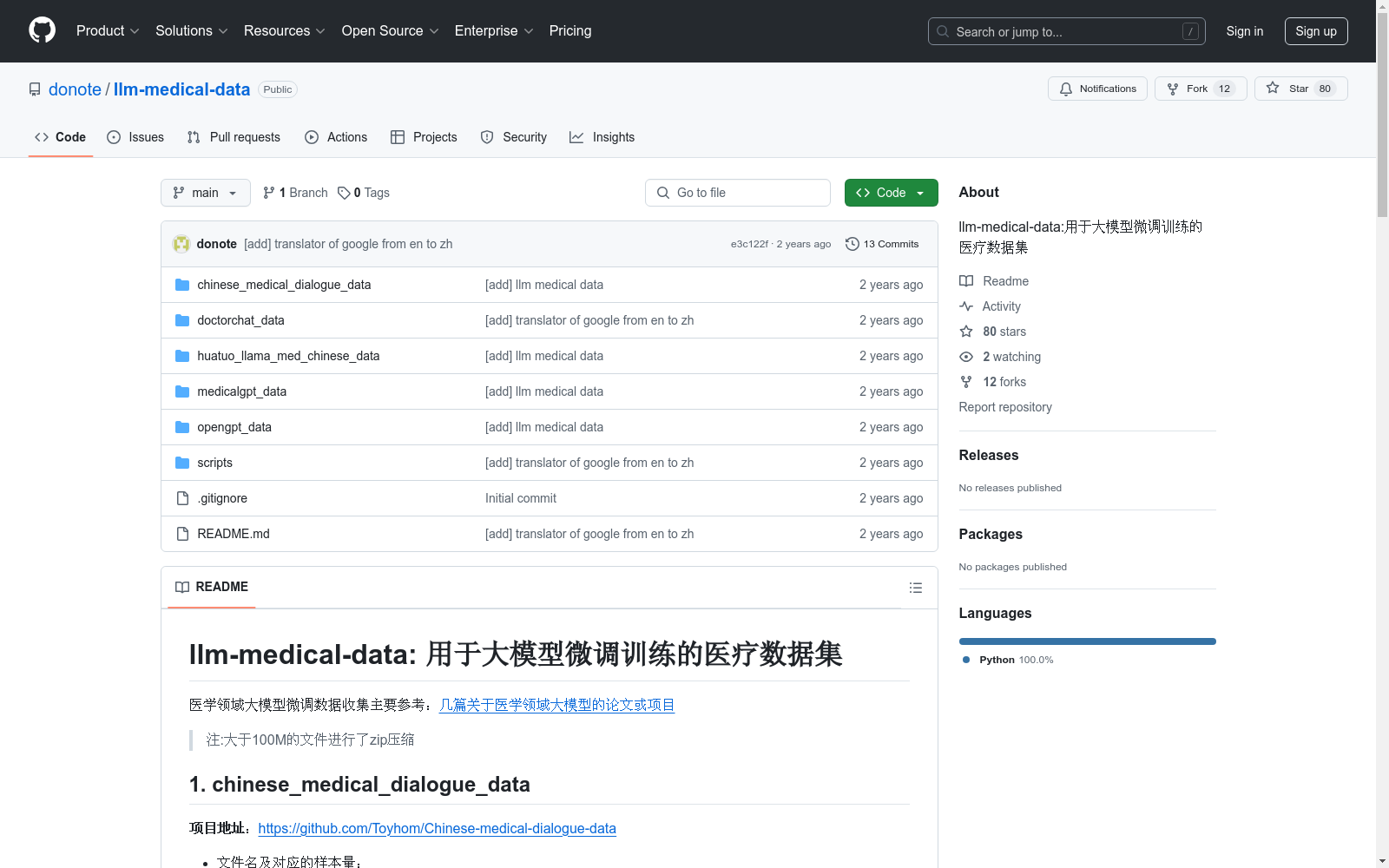Click the Fork icon
The width and height of the screenshot is (1389, 868).
1173,89
